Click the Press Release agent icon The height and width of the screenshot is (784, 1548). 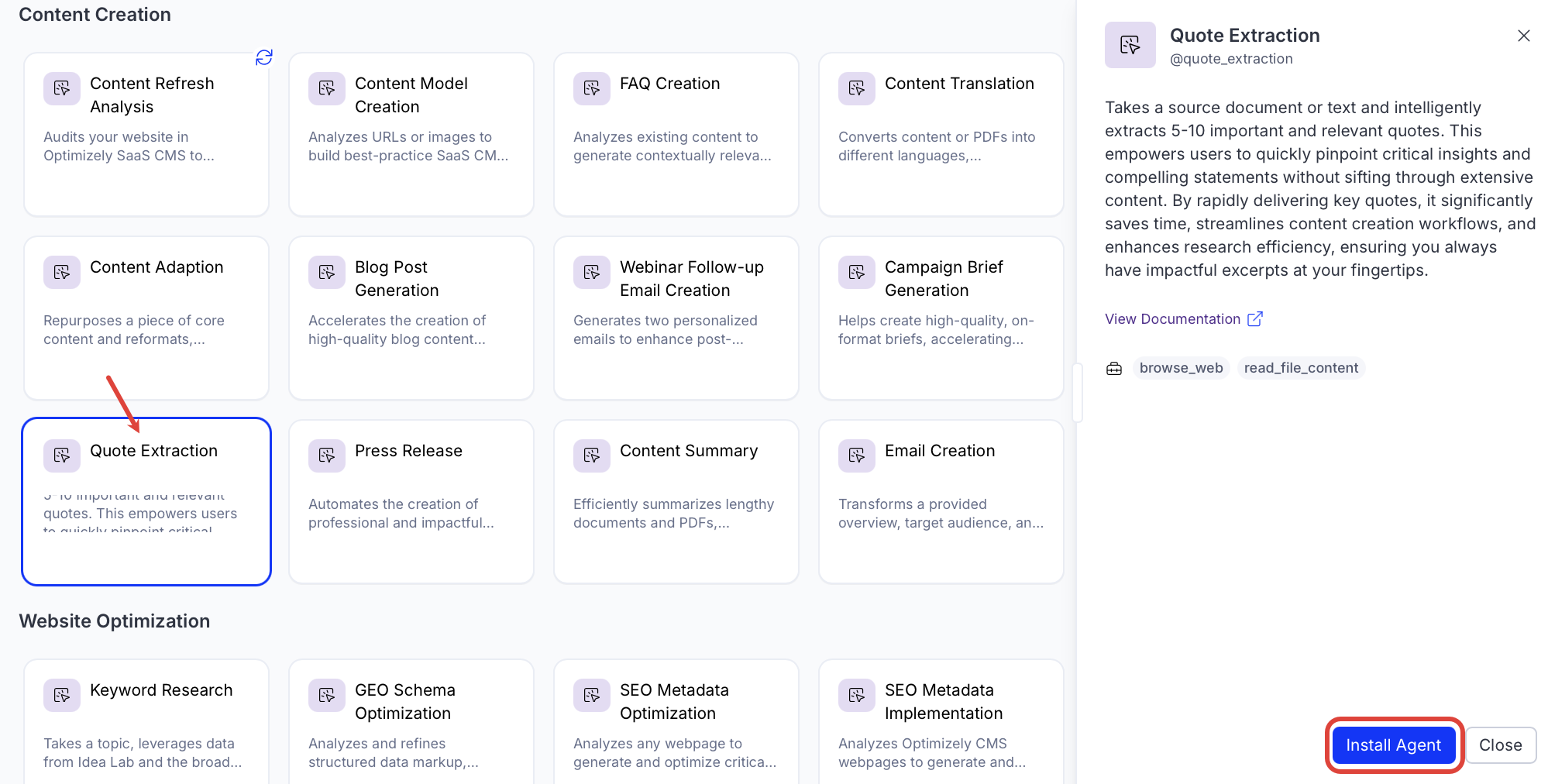coord(327,456)
